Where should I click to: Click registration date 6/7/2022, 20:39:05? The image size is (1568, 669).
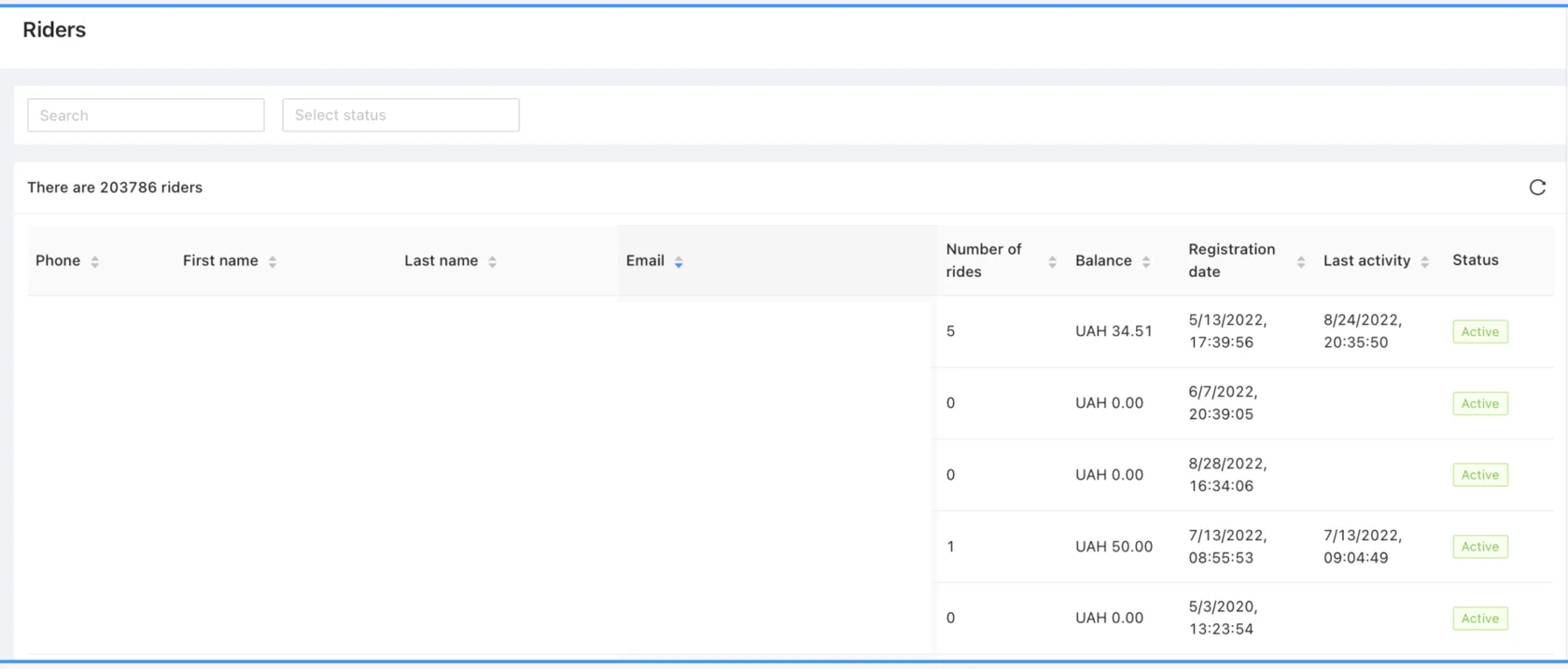click(x=1223, y=403)
